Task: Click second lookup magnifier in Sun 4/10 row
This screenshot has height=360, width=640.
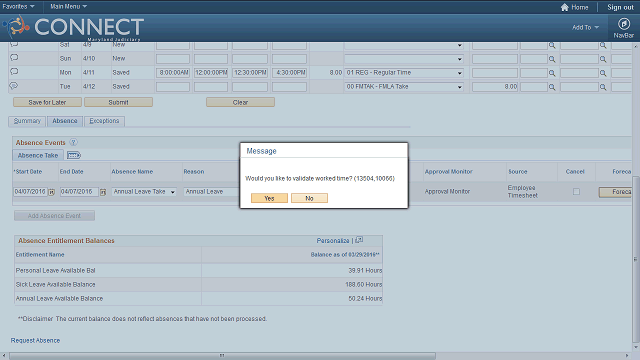Action: coord(603,59)
